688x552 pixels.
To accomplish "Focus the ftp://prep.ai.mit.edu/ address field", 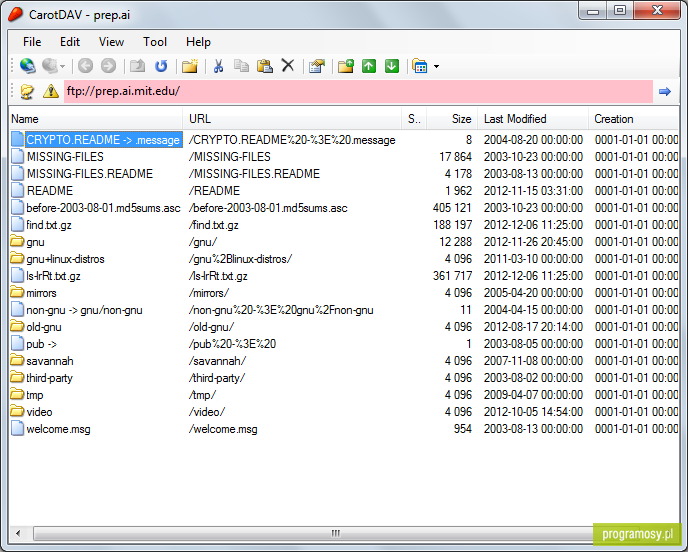I will click(x=358, y=91).
